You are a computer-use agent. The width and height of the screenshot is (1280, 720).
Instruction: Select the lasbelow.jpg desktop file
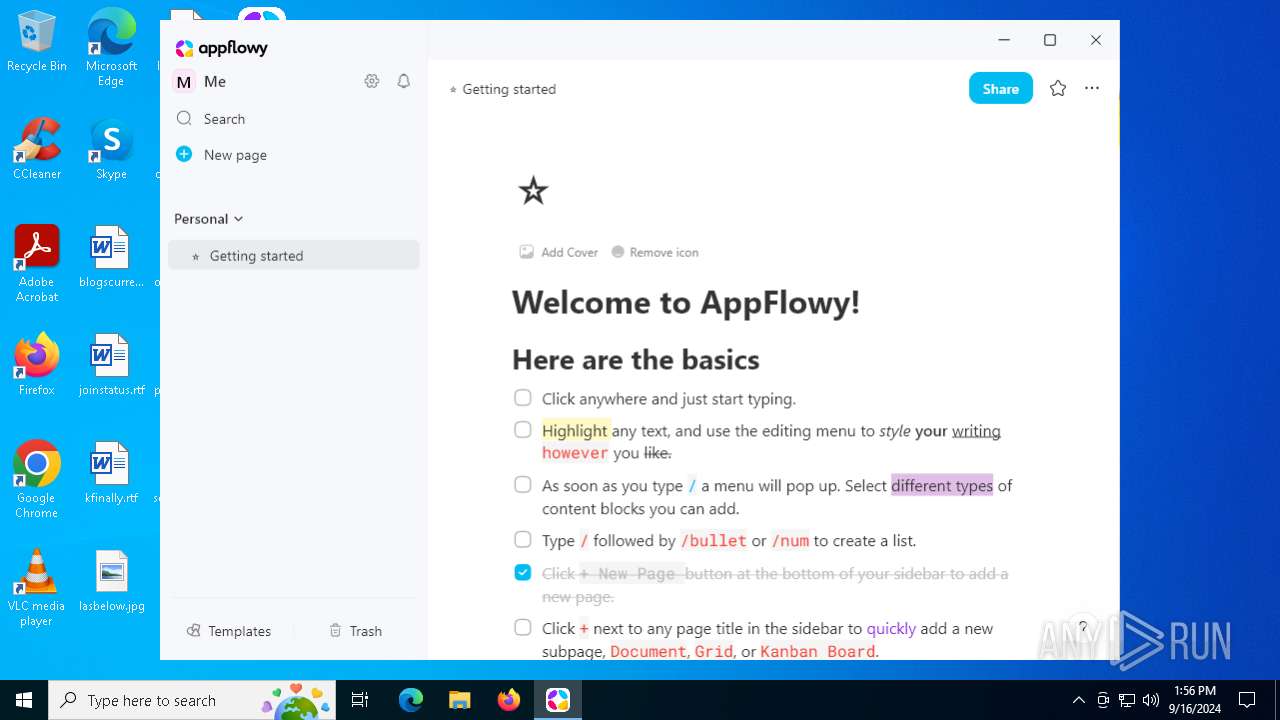[111, 582]
